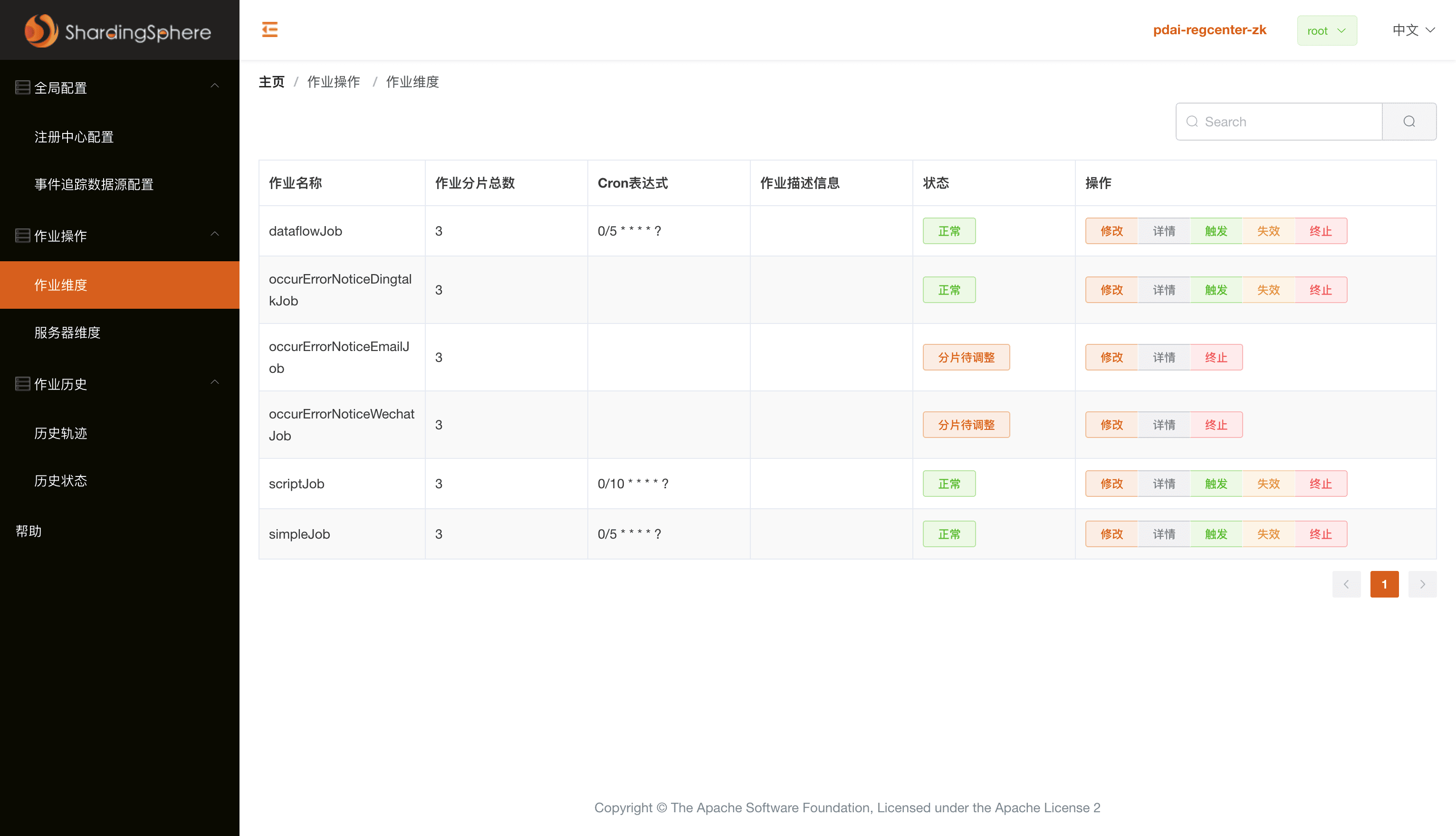Go to next page arrow
Screen dimensions: 1456x836
1422,584
